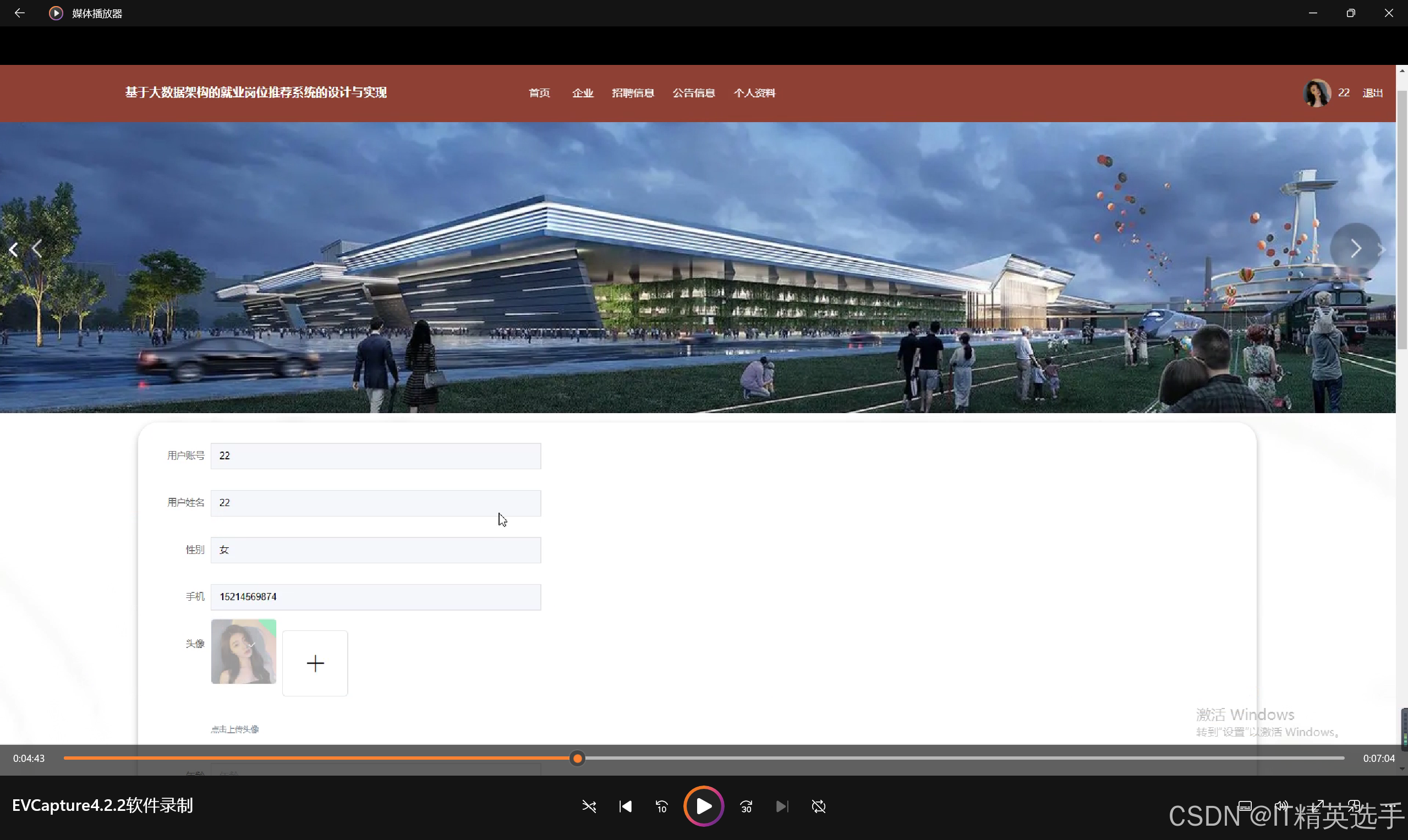
Task: Click the volume speaker icon
Action: tap(1281, 805)
